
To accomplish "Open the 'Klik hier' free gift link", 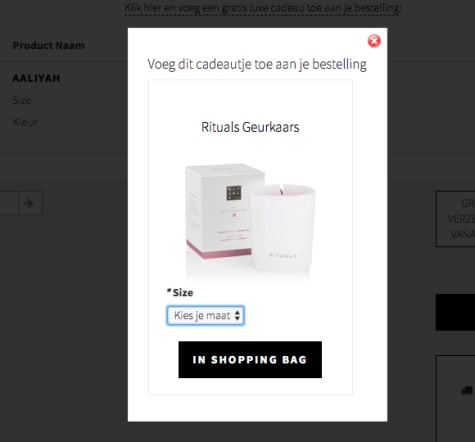I will click(x=263, y=8).
